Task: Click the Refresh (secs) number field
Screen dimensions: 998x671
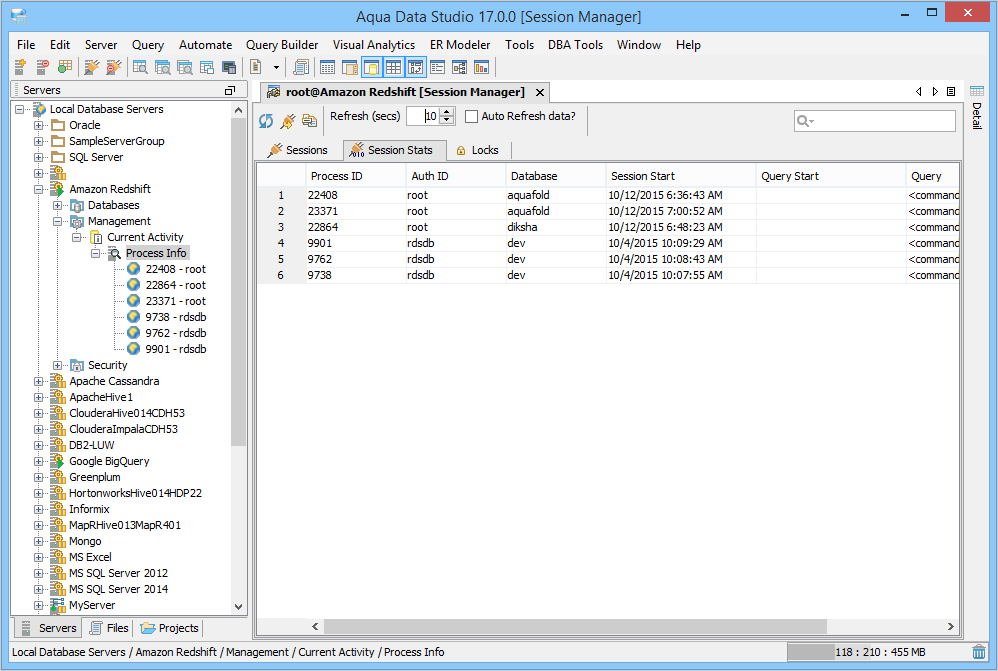Action: pos(424,116)
